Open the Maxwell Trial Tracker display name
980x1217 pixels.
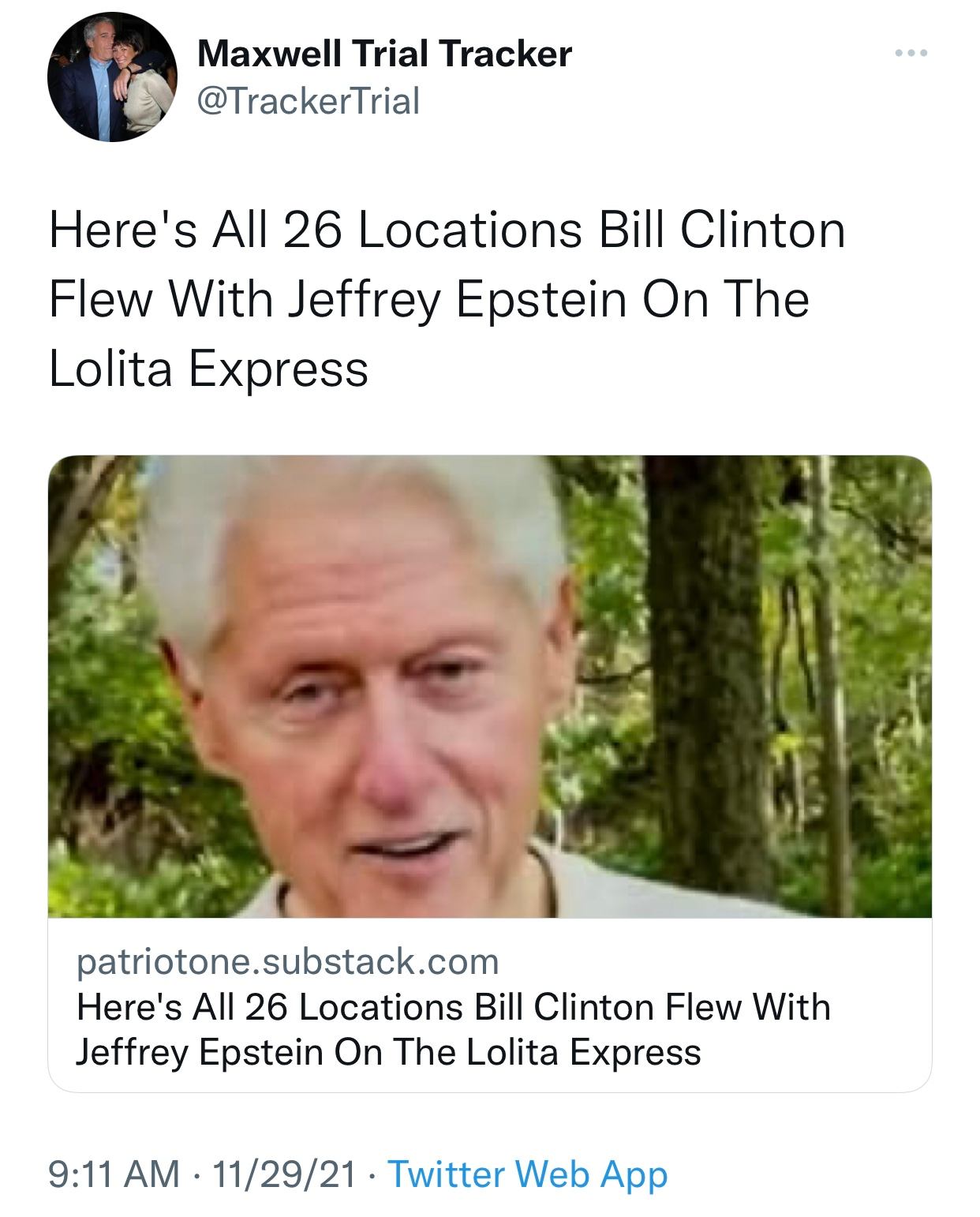384,54
